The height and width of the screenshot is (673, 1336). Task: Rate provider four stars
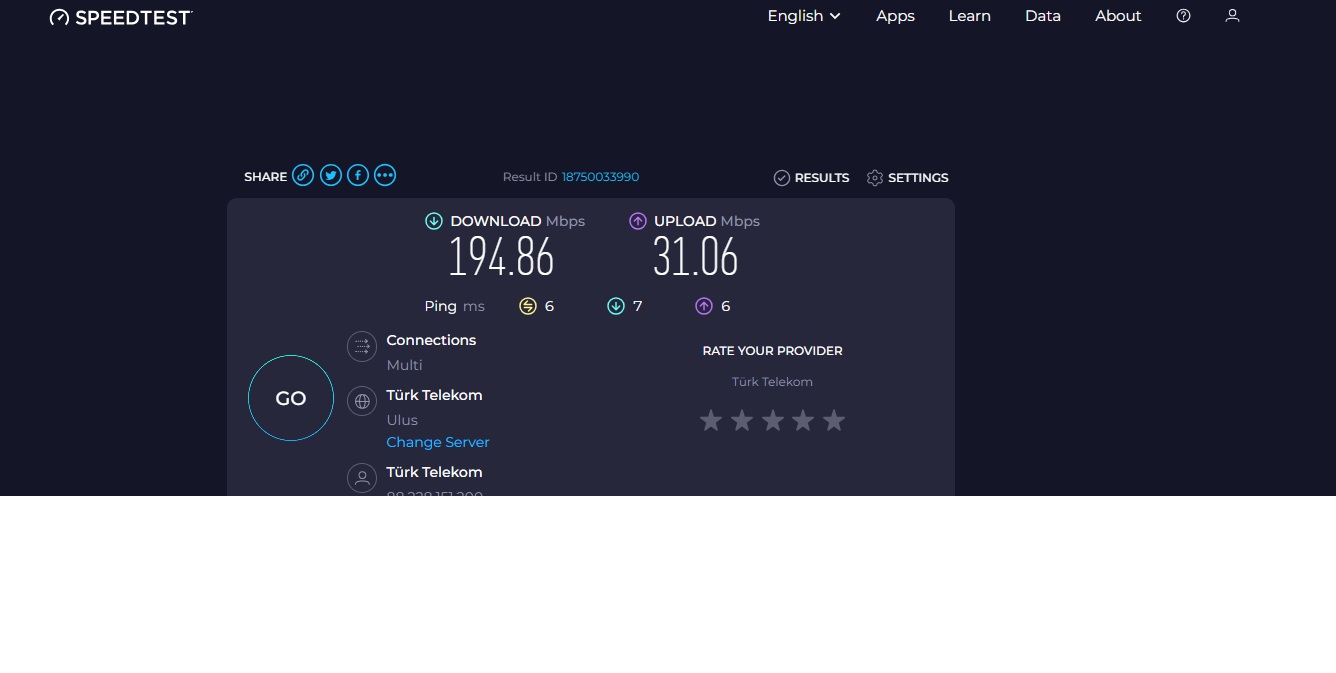[803, 420]
